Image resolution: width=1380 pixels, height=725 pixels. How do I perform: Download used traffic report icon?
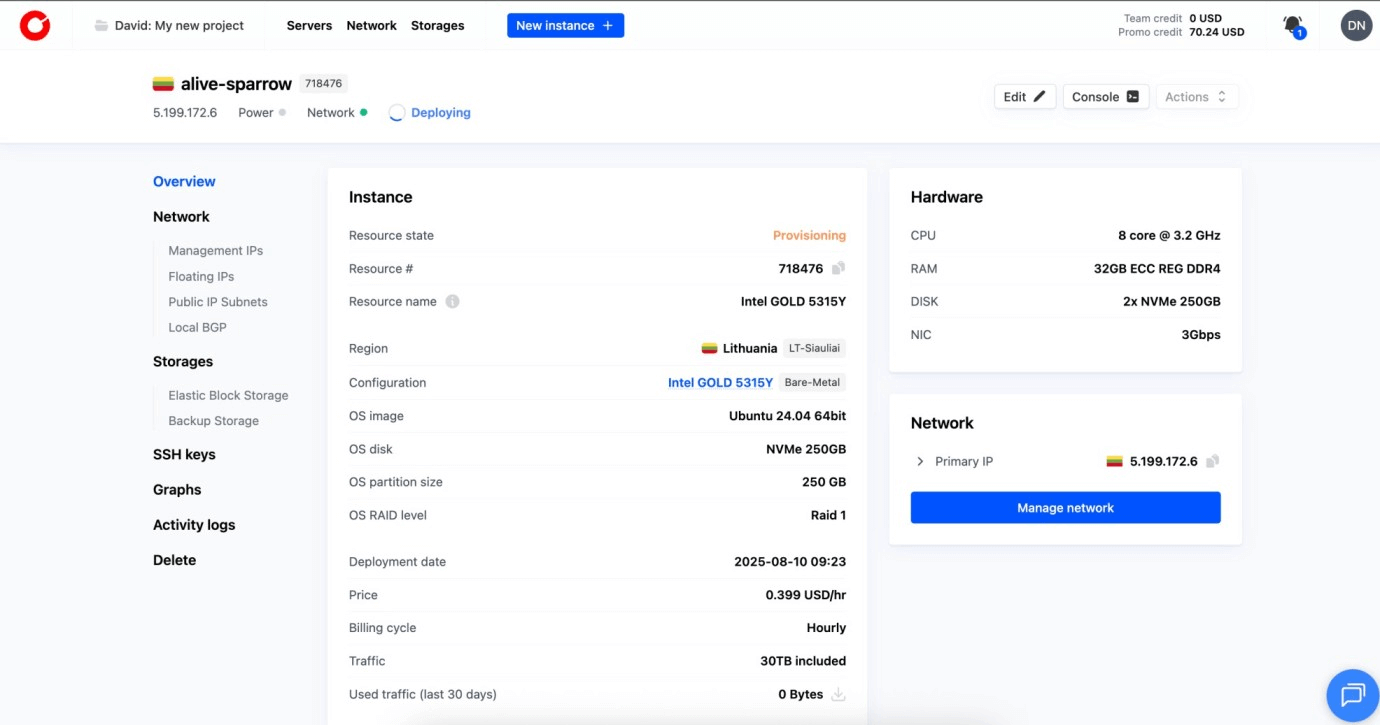[x=838, y=694]
